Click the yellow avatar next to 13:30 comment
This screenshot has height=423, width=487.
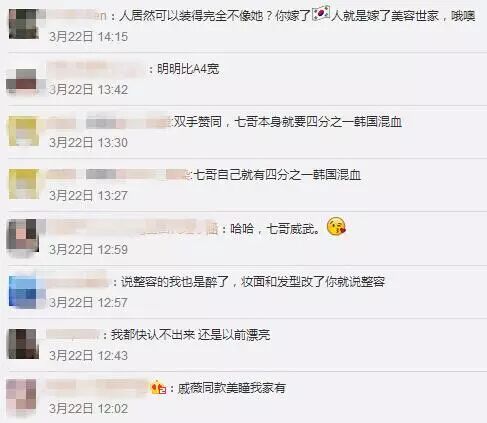(x=23, y=131)
